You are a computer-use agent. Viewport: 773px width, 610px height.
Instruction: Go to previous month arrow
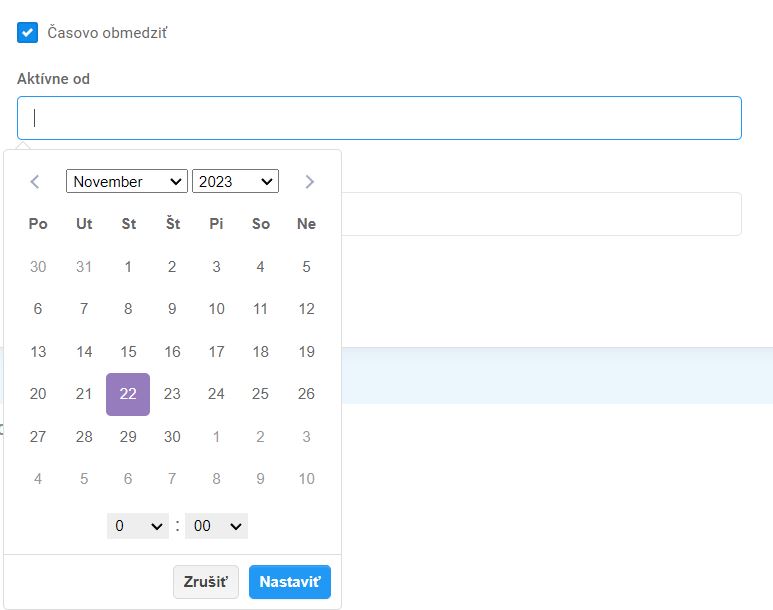[35, 181]
